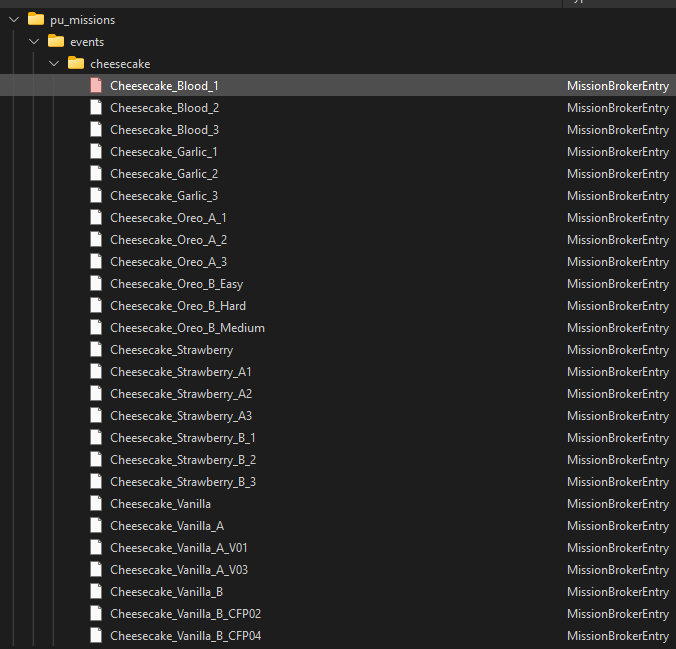Image resolution: width=676 pixels, height=649 pixels.
Task: Pick the Cheesecake_Garlic_3 entry name
Action: pos(164,196)
